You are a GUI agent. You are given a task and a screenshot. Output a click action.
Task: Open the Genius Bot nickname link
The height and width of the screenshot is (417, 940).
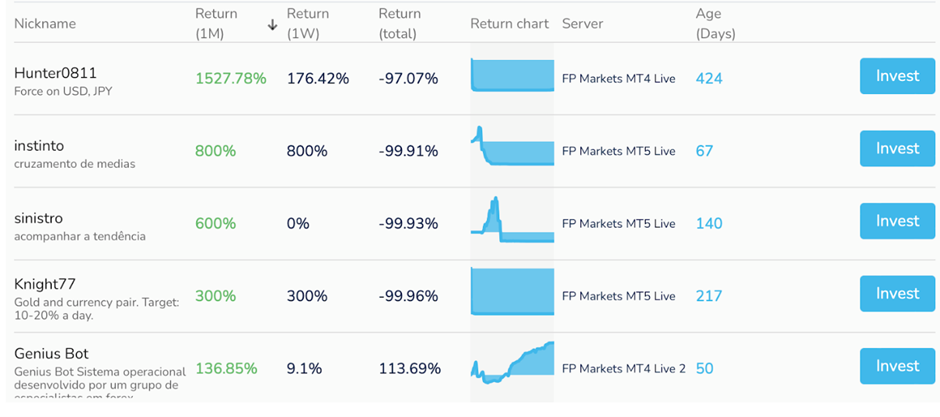tap(52, 353)
